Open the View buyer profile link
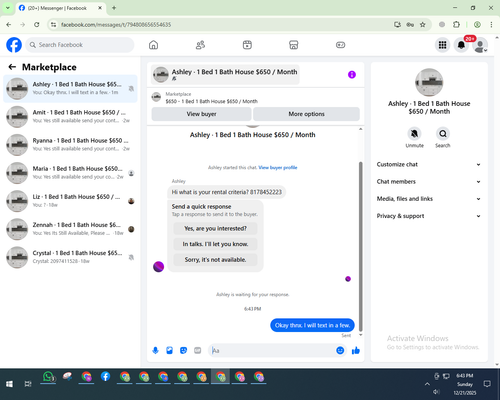Viewport: 500px width, 400px height. [x=278, y=168]
